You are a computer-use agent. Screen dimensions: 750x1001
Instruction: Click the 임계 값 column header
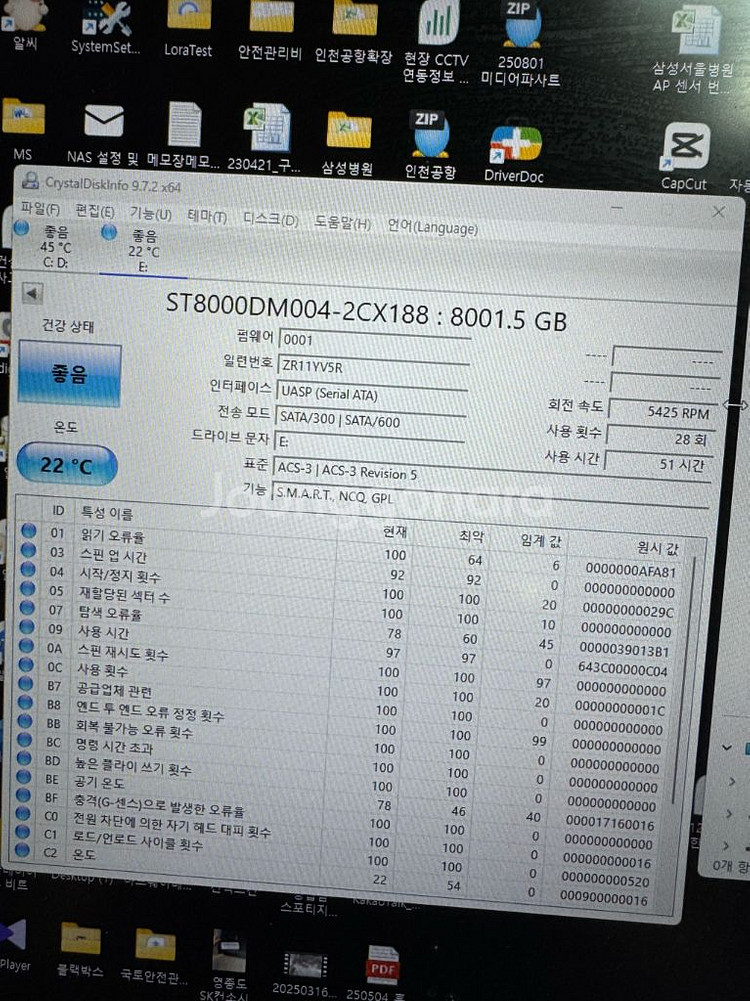(540, 541)
